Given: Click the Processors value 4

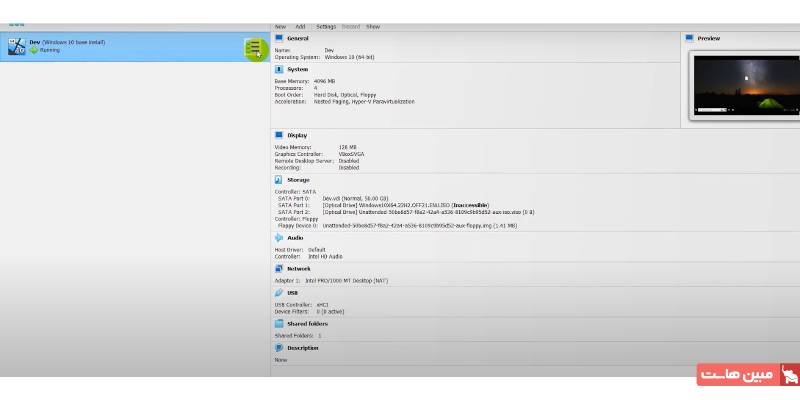Looking at the screenshot, I should click(x=315, y=88).
